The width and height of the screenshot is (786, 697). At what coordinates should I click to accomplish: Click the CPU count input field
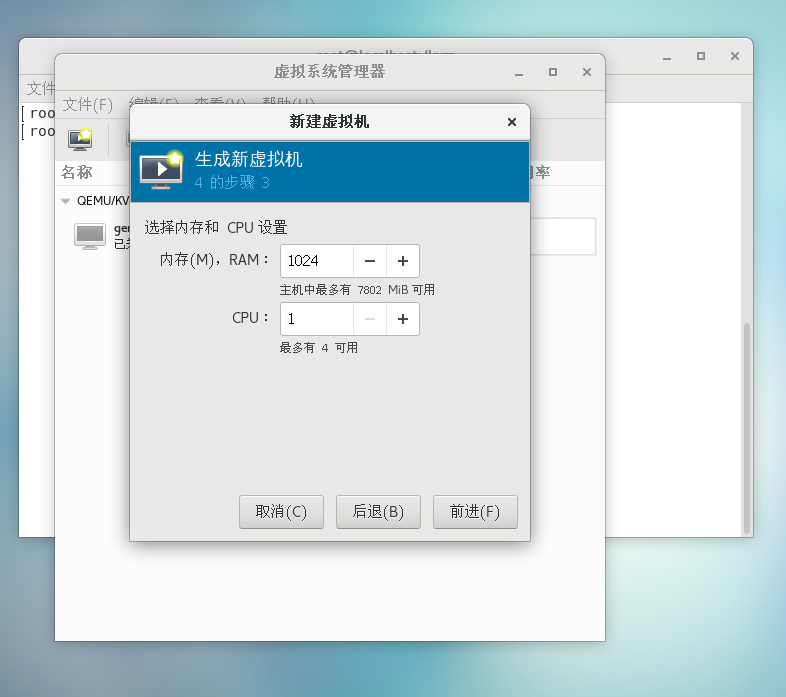(x=316, y=319)
